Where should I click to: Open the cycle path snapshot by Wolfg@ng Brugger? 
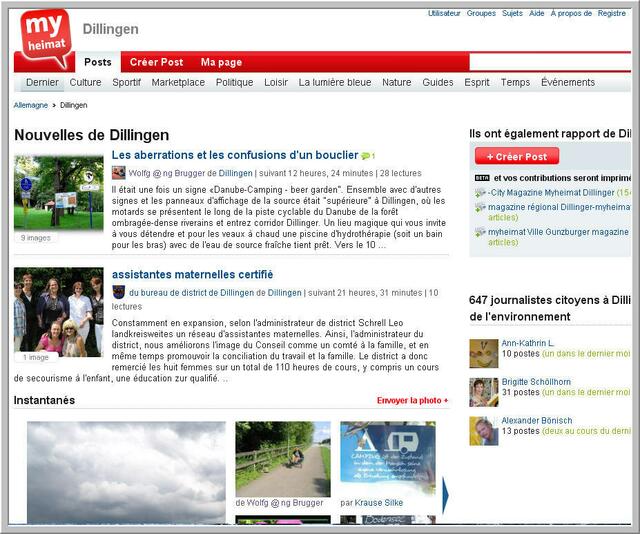(x=283, y=459)
